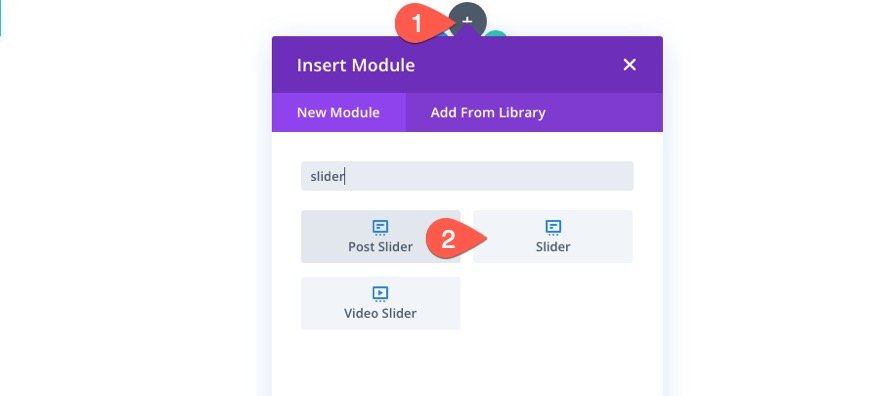
Task: Click the teal circle button behind the dialog
Action: point(496,34)
